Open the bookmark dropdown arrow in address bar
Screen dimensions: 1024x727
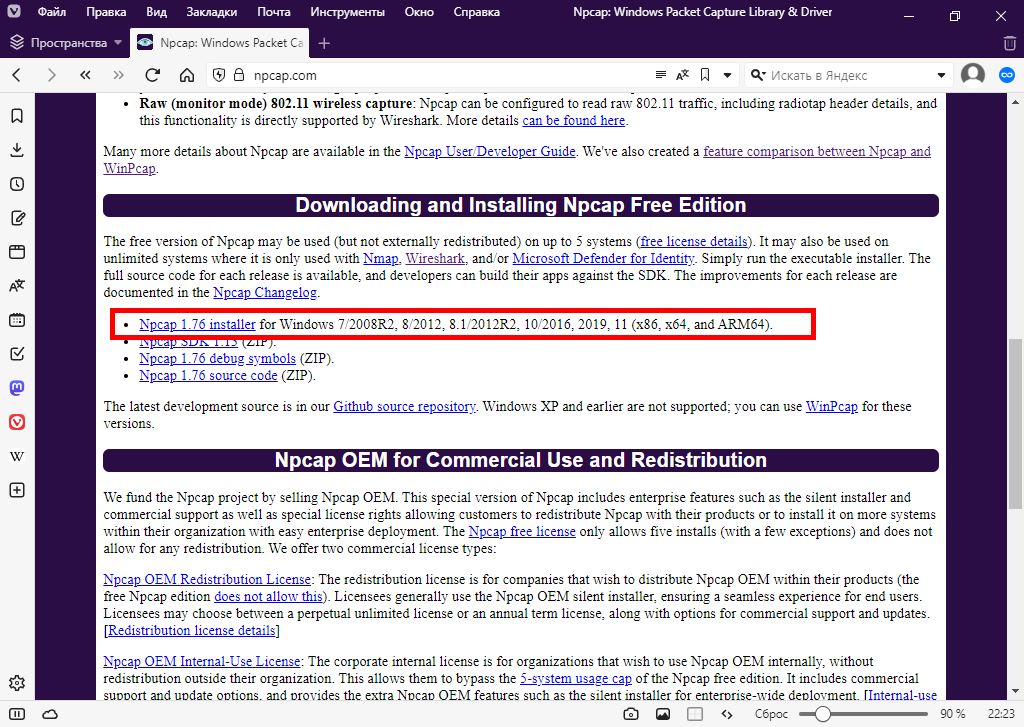click(x=728, y=75)
